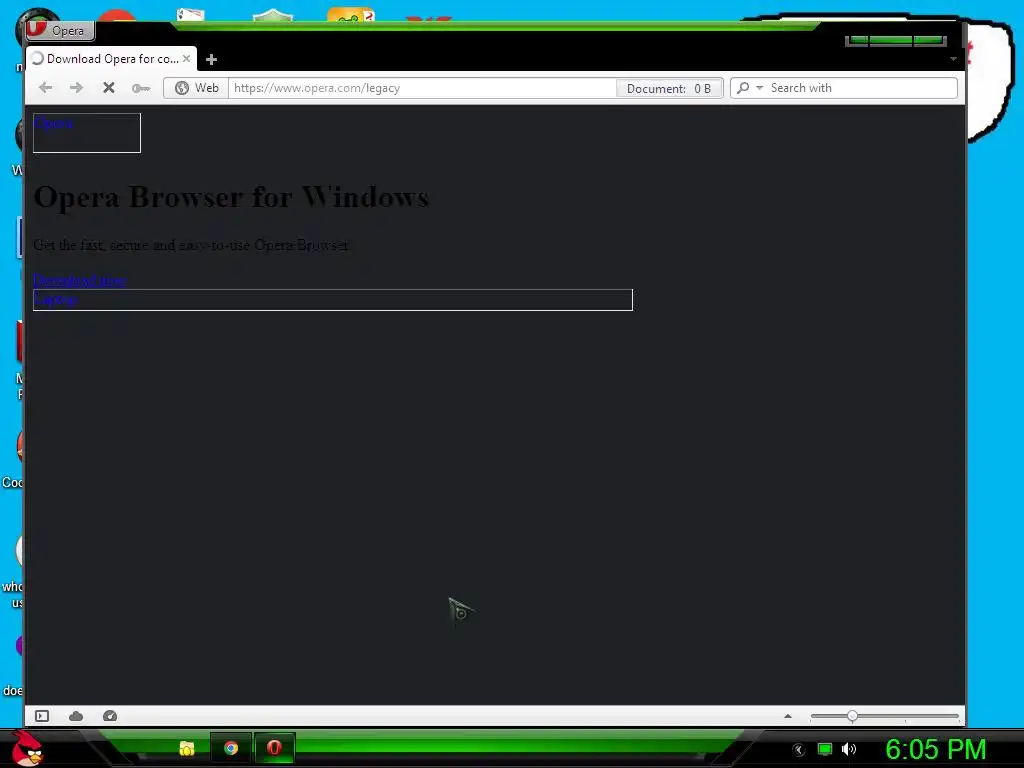Click the 'Download now' link
1024x768 pixels.
point(80,280)
